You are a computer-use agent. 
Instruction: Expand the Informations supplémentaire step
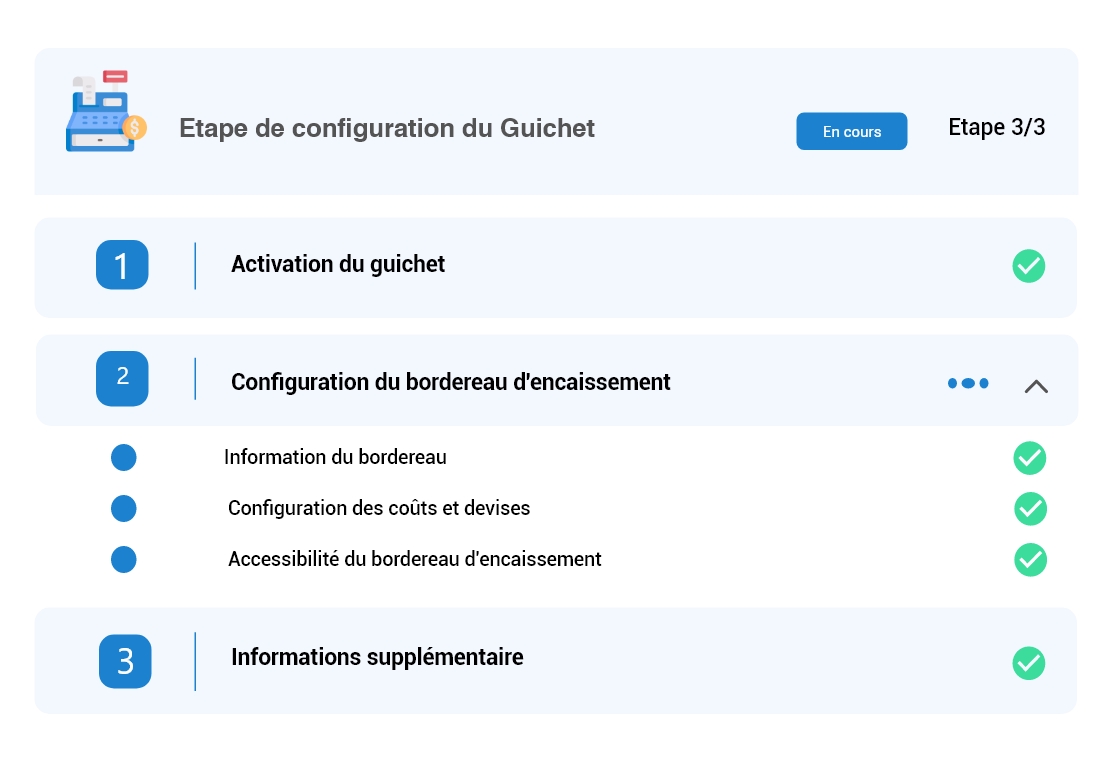[x=377, y=657]
